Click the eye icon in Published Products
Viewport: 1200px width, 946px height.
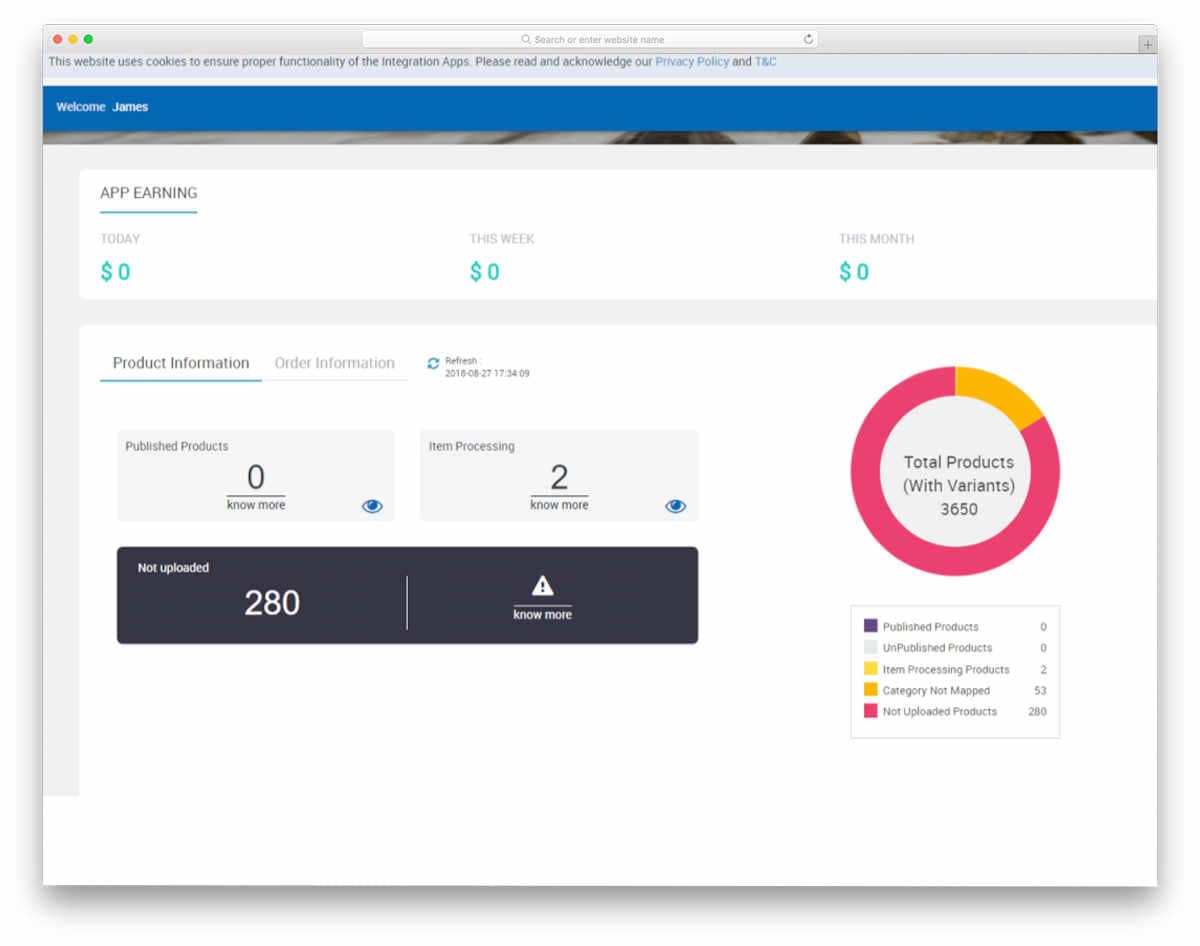click(372, 506)
